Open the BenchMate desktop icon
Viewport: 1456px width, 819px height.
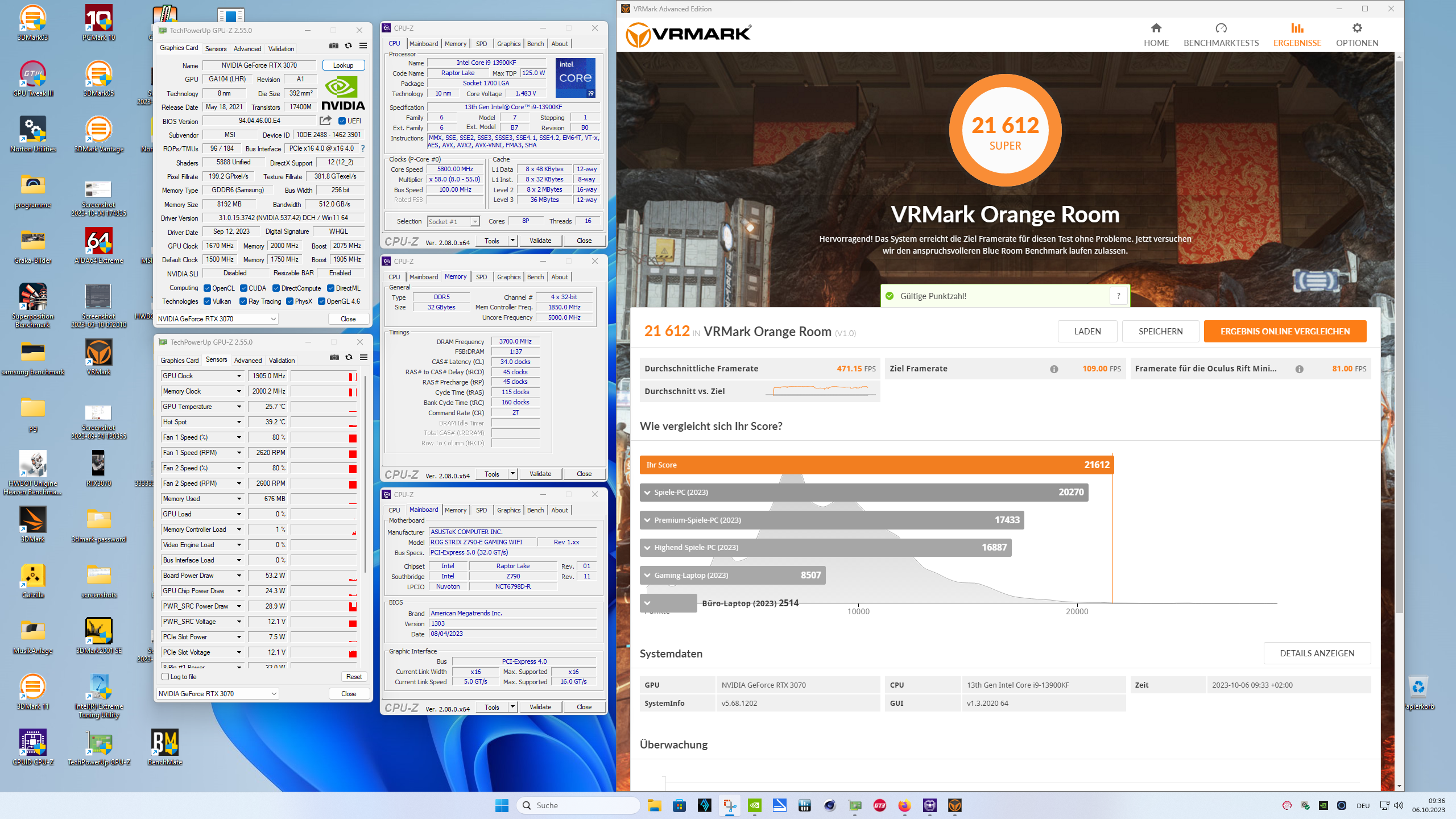coord(165,747)
